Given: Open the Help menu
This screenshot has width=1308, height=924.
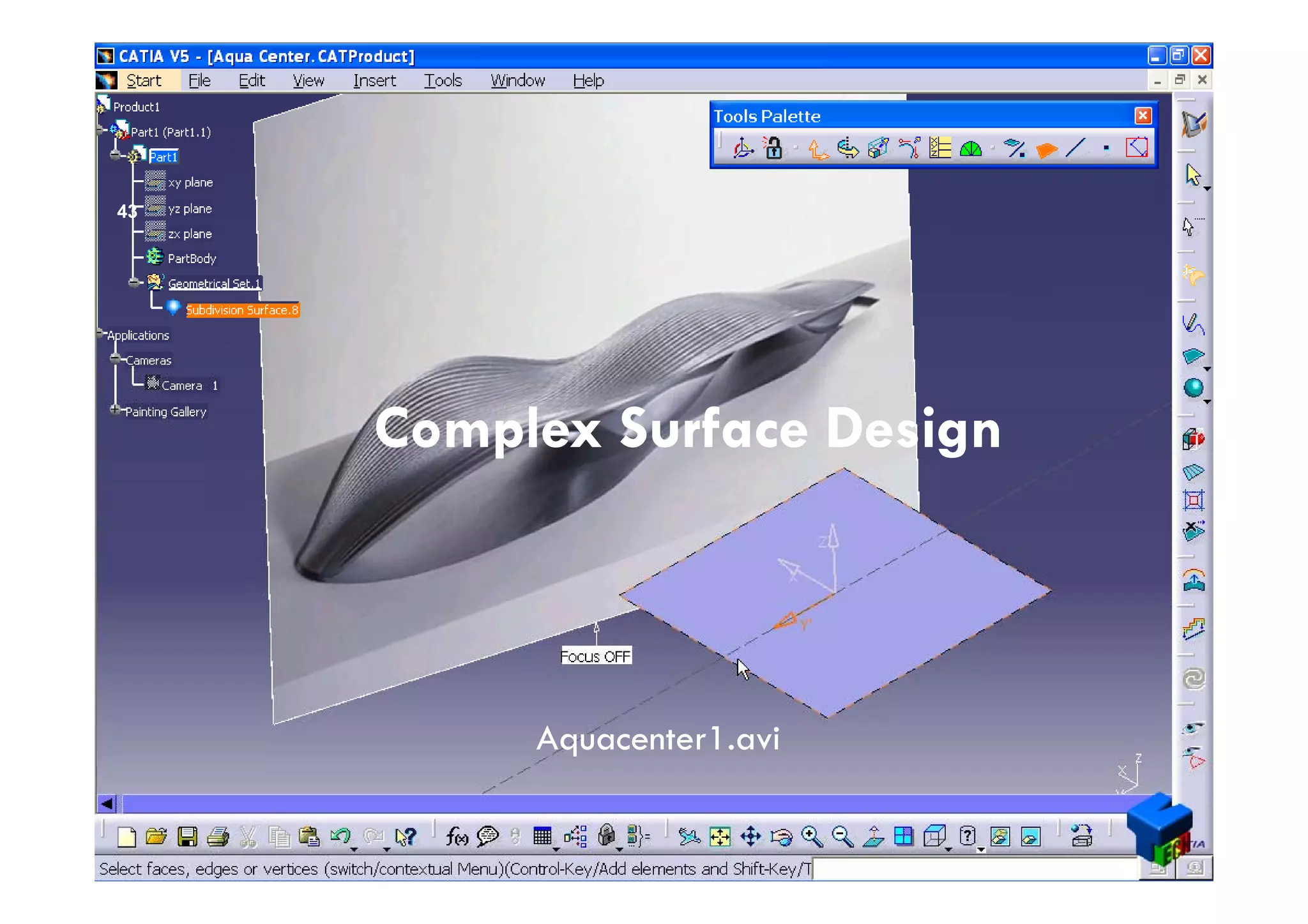Looking at the screenshot, I should coord(588,80).
